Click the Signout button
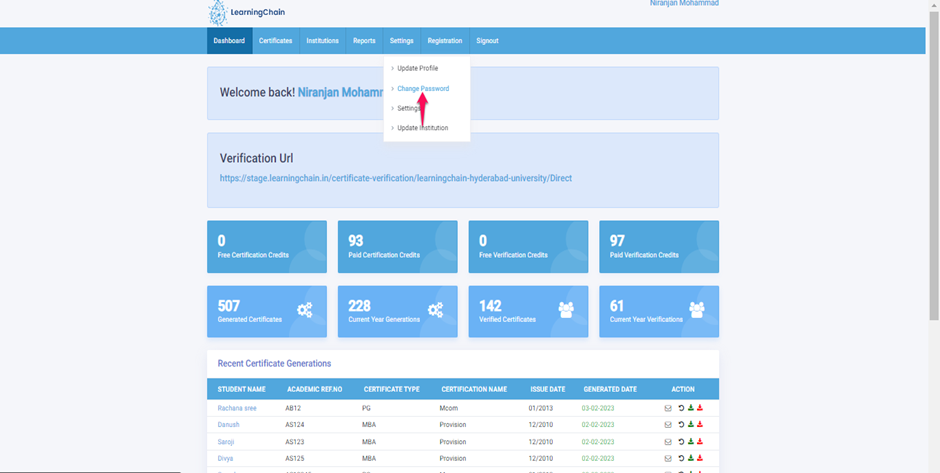This screenshot has height=473, width=940. coord(487,41)
